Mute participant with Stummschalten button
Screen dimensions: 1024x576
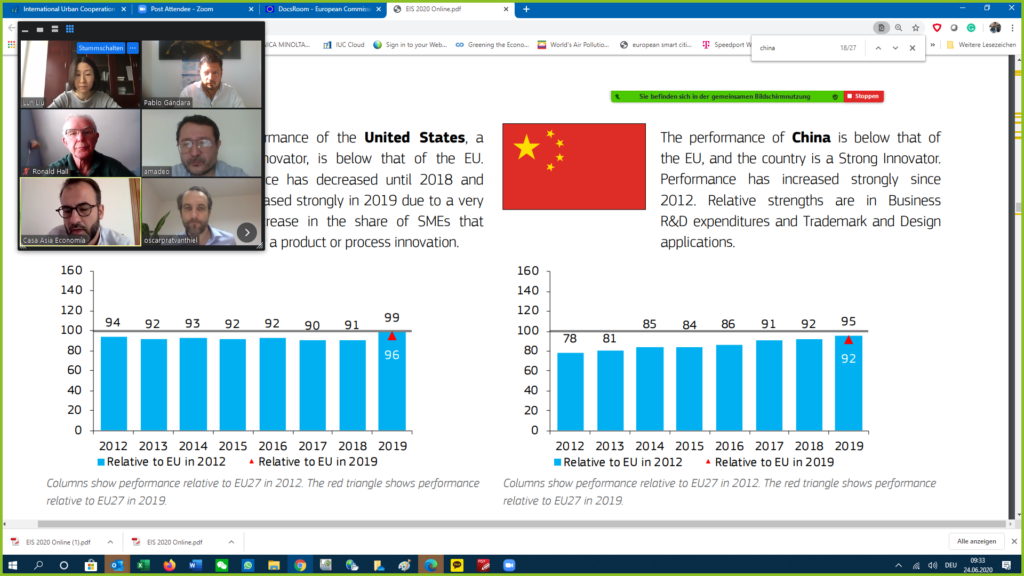(x=99, y=48)
